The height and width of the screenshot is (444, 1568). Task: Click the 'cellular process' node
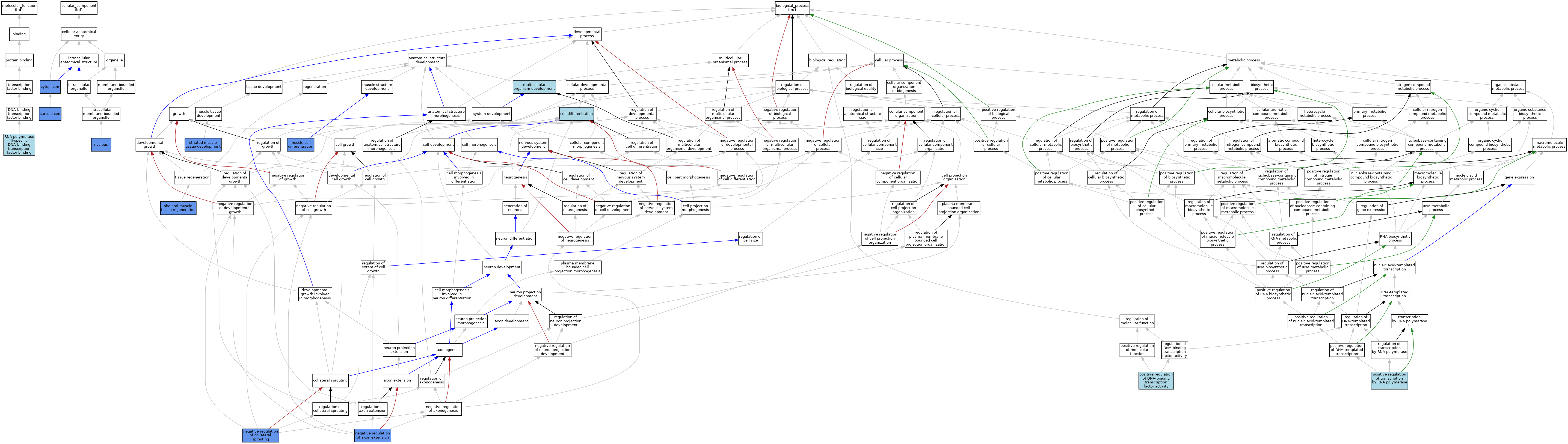click(x=889, y=60)
